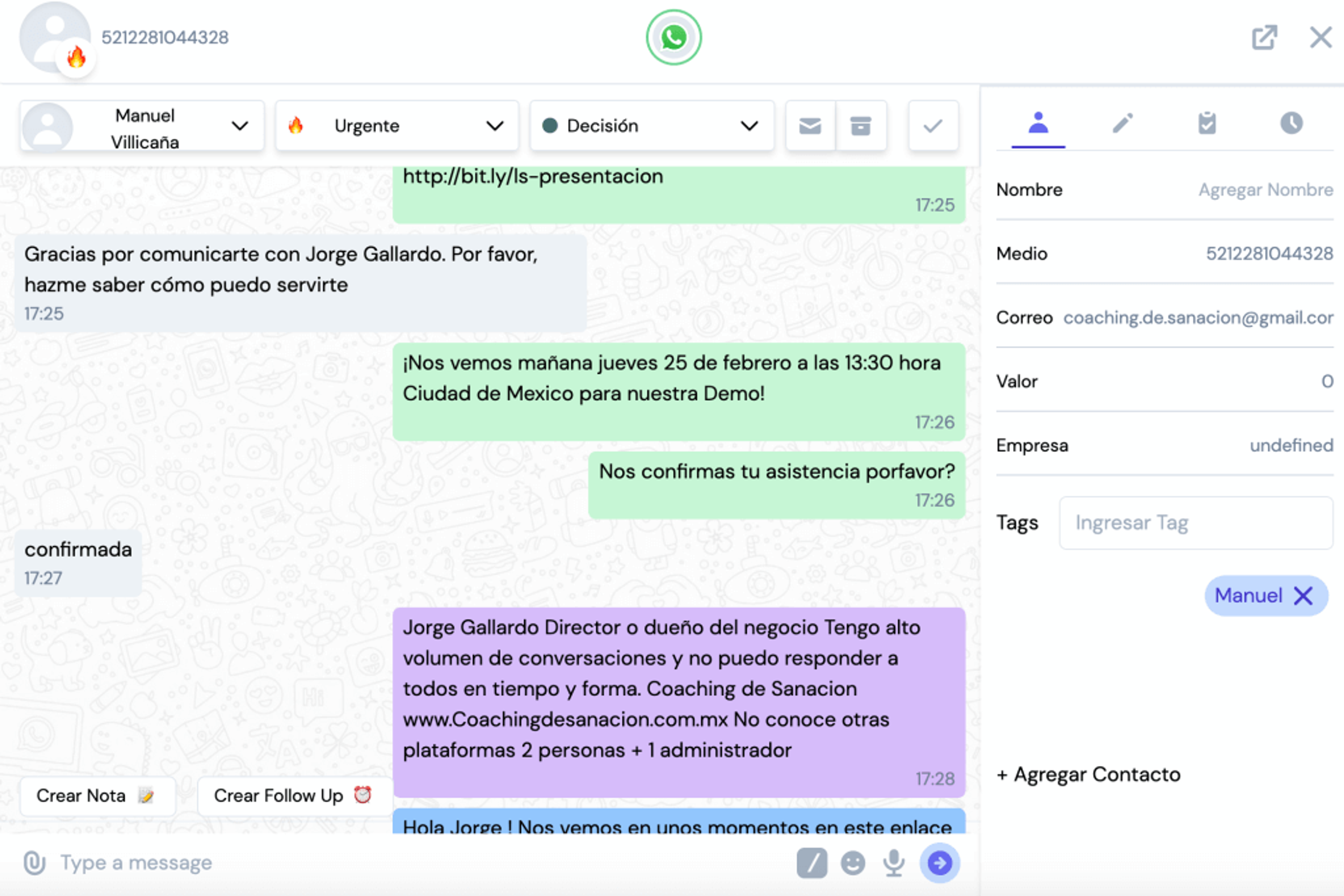Open the clock history tab
The width and height of the screenshot is (1344, 896).
click(1291, 124)
